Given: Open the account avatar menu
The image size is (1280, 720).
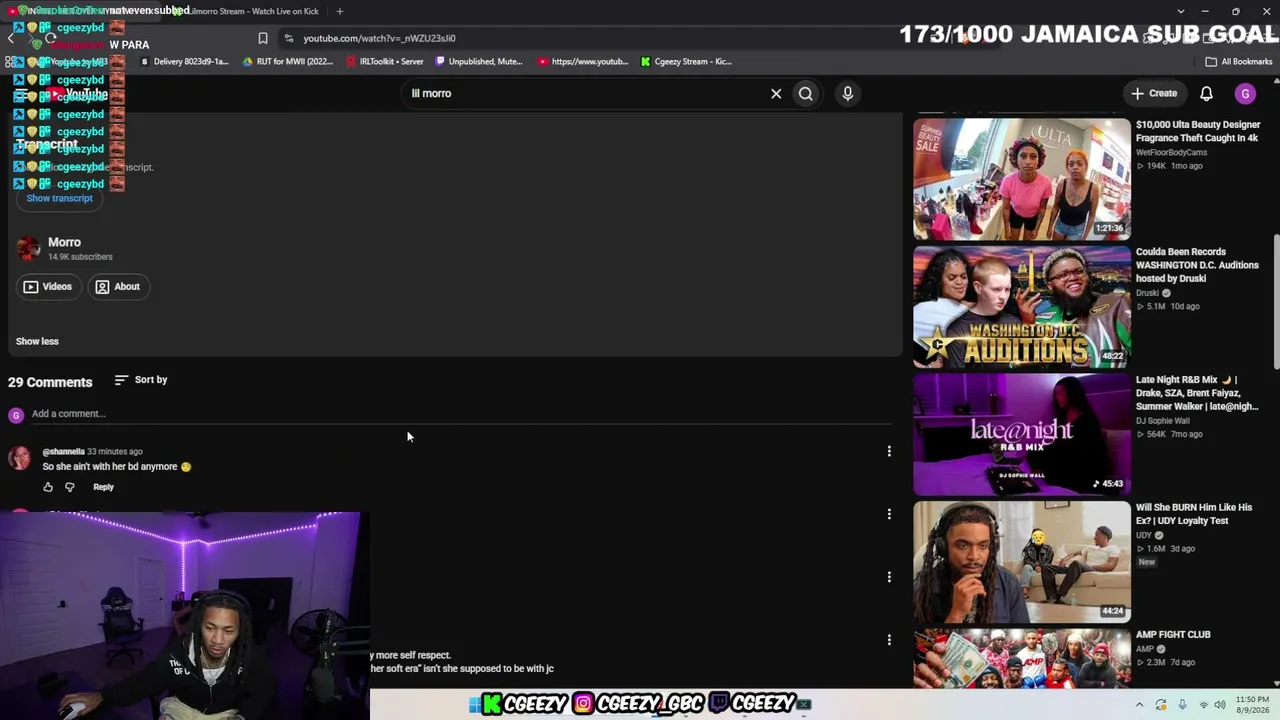Looking at the screenshot, I should pyautogui.click(x=1245, y=93).
